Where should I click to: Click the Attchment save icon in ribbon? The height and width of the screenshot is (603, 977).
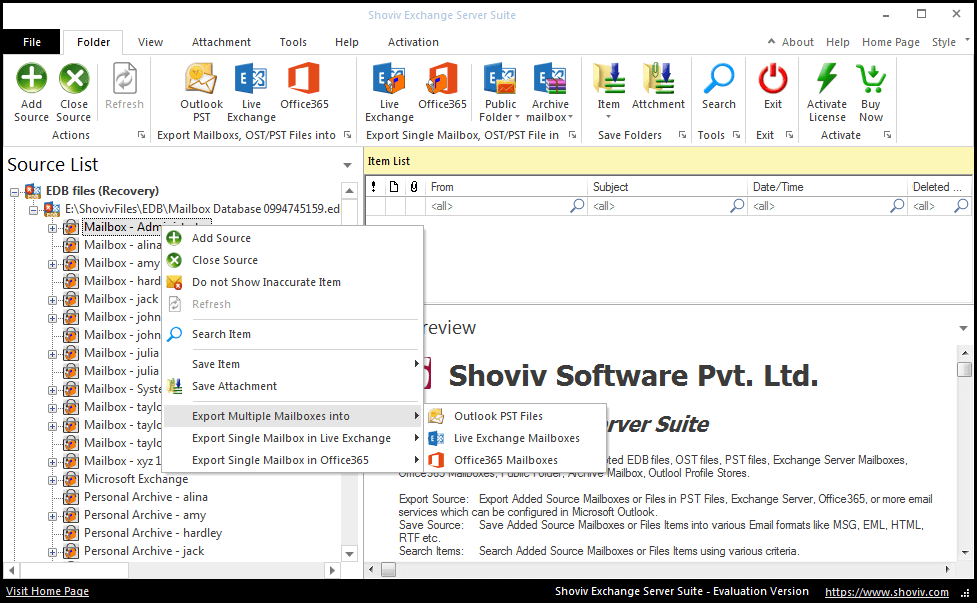[x=658, y=78]
